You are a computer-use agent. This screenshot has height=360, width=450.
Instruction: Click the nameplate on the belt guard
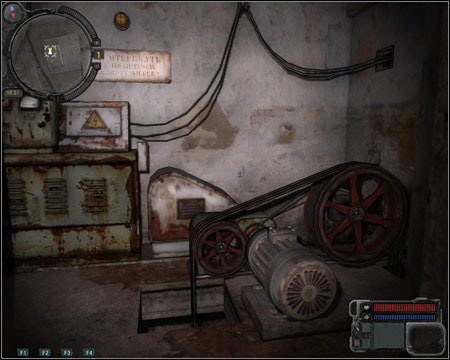click(191, 208)
